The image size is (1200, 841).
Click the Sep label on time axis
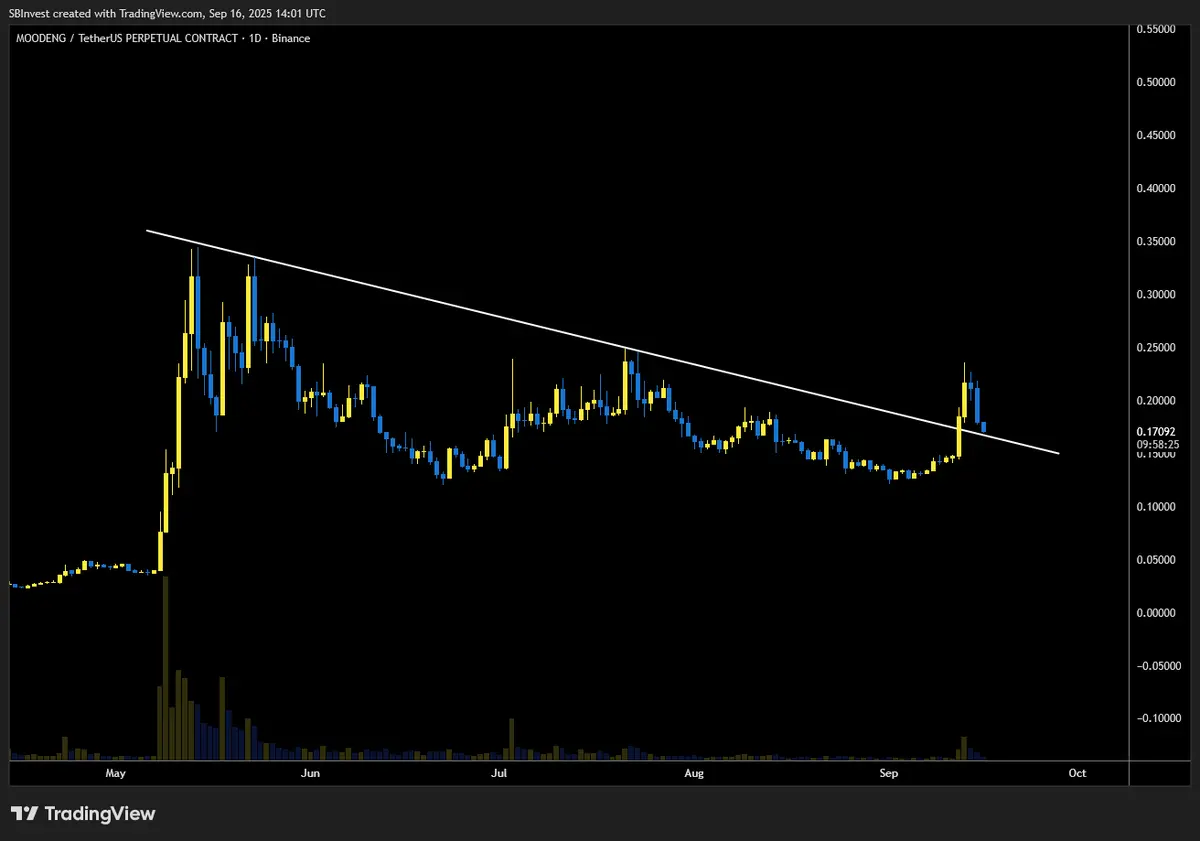pyautogui.click(x=889, y=773)
